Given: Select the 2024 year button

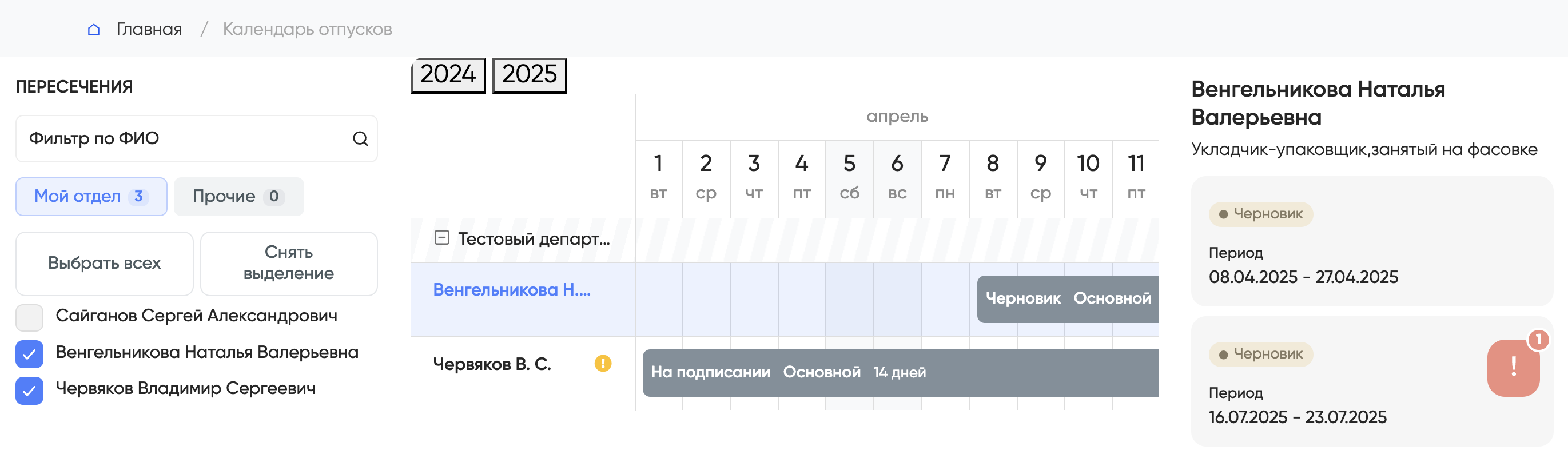Looking at the screenshot, I should point(448,75).
